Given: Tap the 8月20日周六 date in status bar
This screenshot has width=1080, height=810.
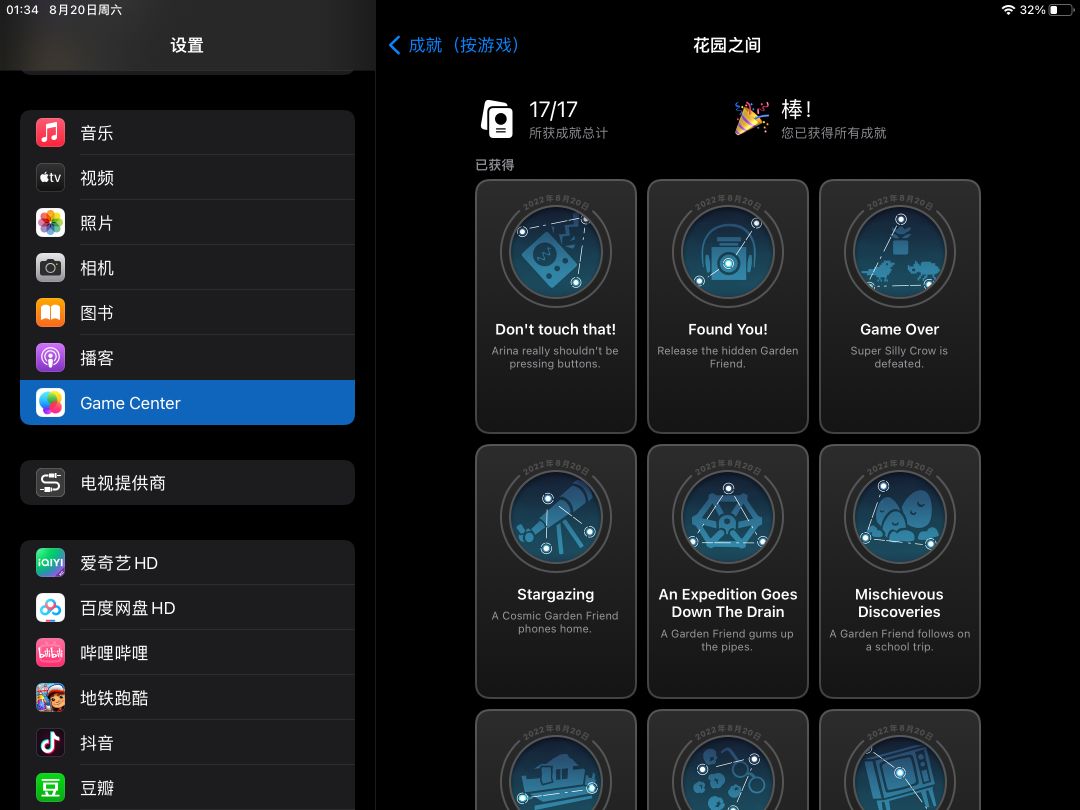Looking at the screenshot, I should point(85,10).
